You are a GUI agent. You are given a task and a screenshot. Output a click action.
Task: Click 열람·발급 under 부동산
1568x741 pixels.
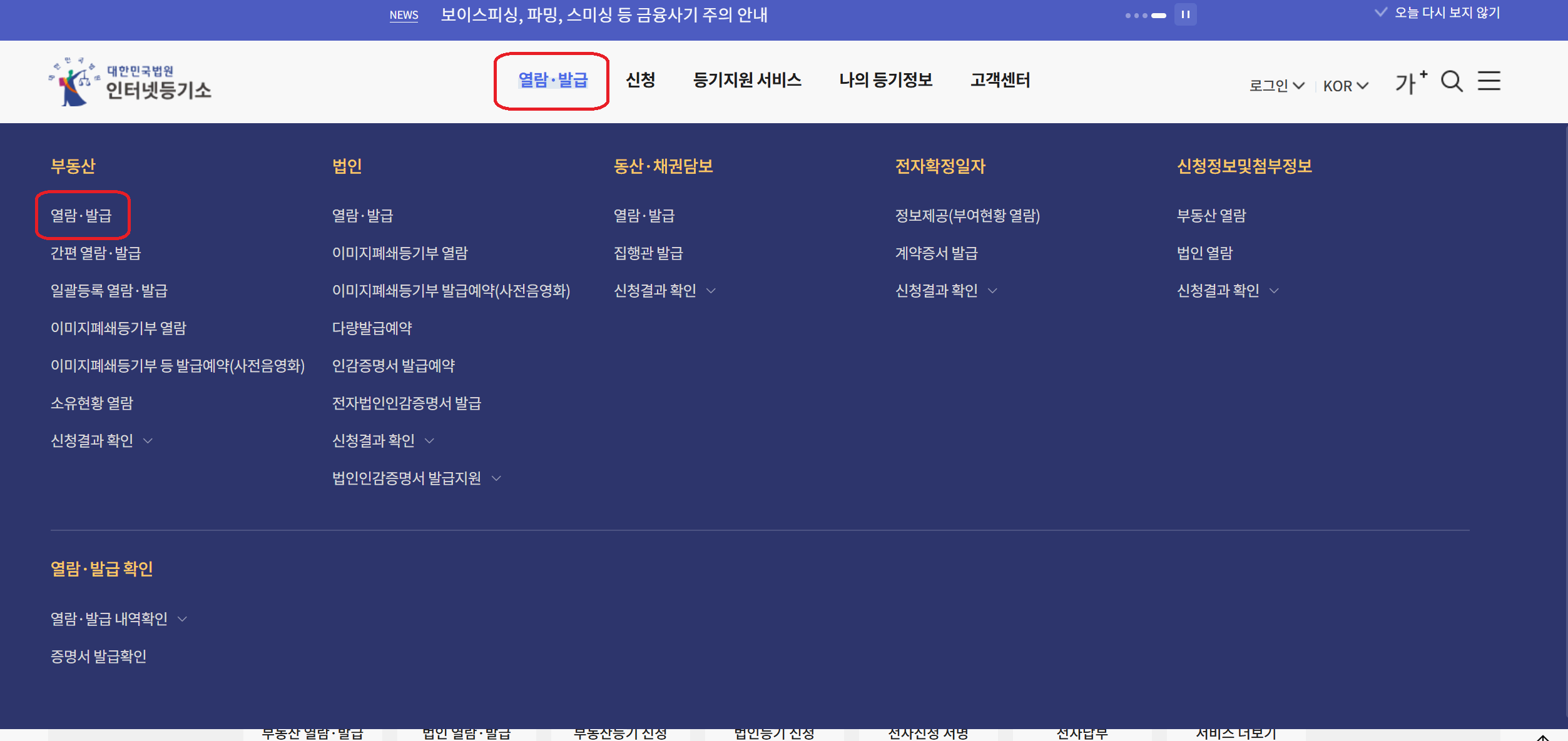point(82,215)
